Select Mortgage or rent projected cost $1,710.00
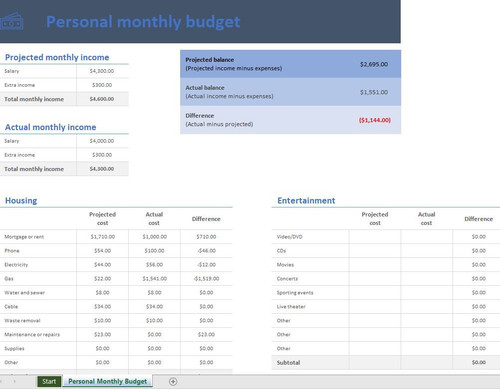Screen dimensions: 500x389 point(103,237)
